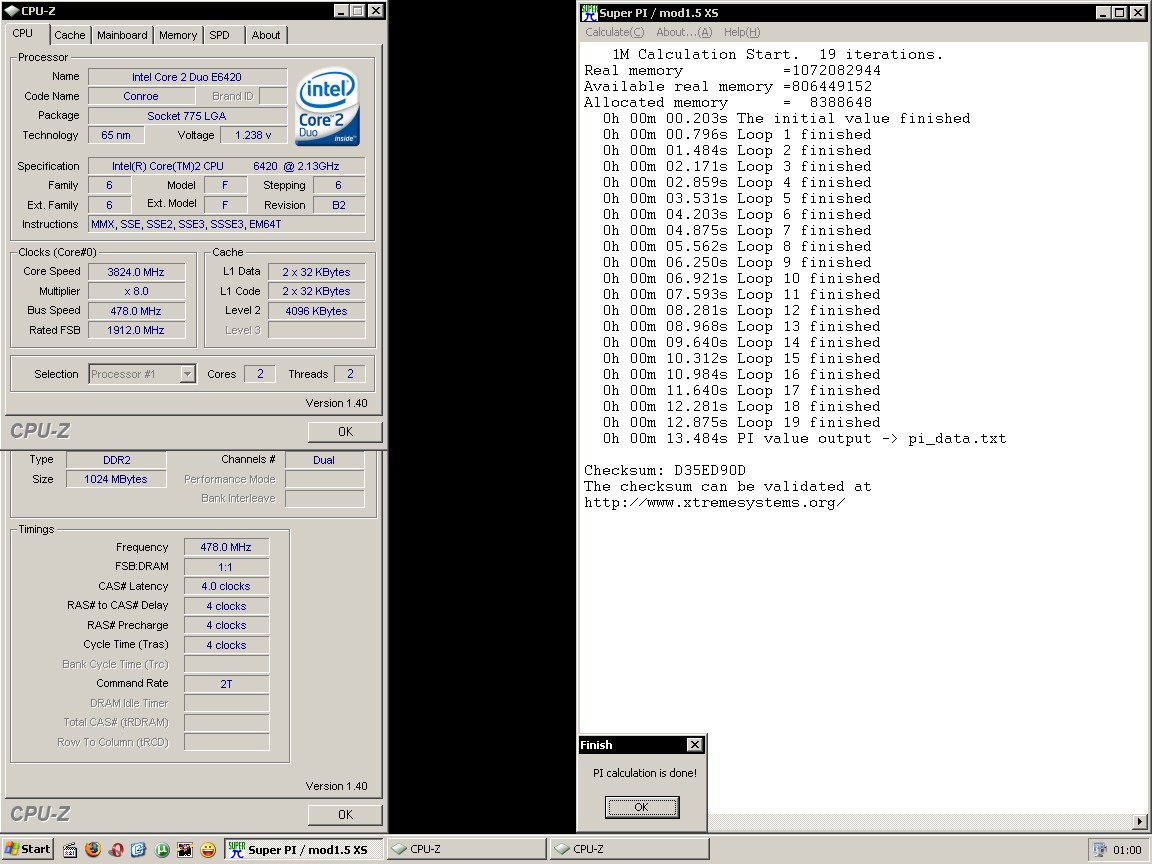Viewport: 1152px width, 864px height.
Task: Click the Technology value 65 nm
Action: 116,135
